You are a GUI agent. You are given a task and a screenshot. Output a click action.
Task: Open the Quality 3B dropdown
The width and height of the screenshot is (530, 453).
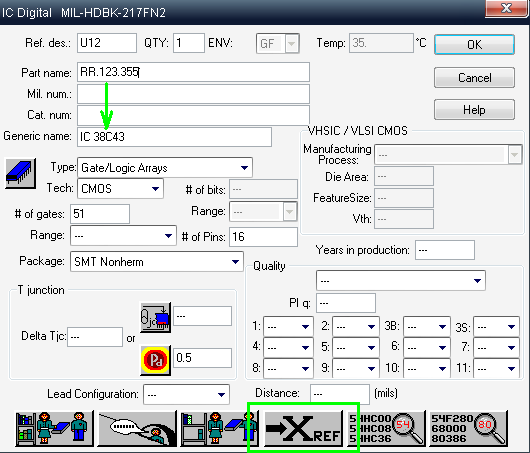427,327
